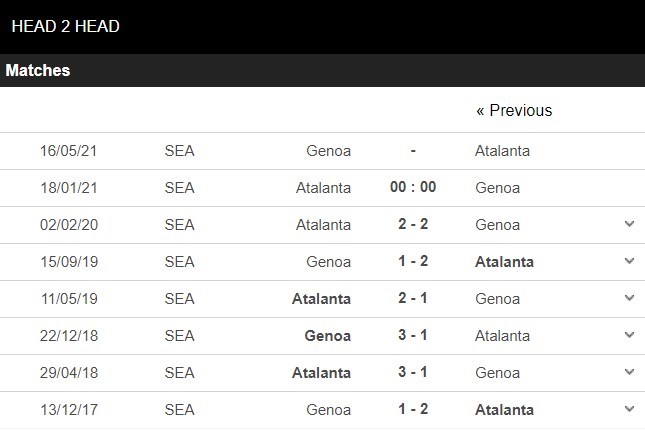Select the 16/05/21 match date

click(68, 151)
